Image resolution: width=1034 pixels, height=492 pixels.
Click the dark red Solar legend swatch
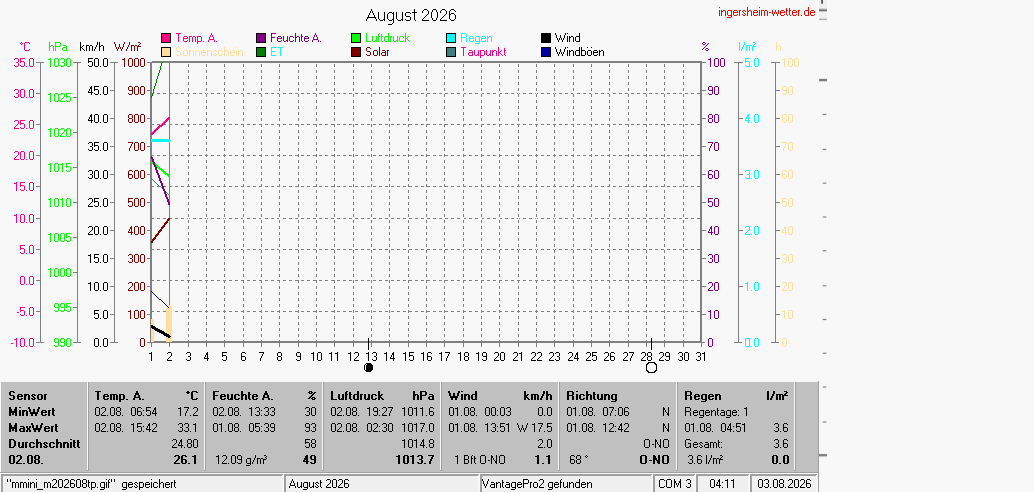point(356,51)
